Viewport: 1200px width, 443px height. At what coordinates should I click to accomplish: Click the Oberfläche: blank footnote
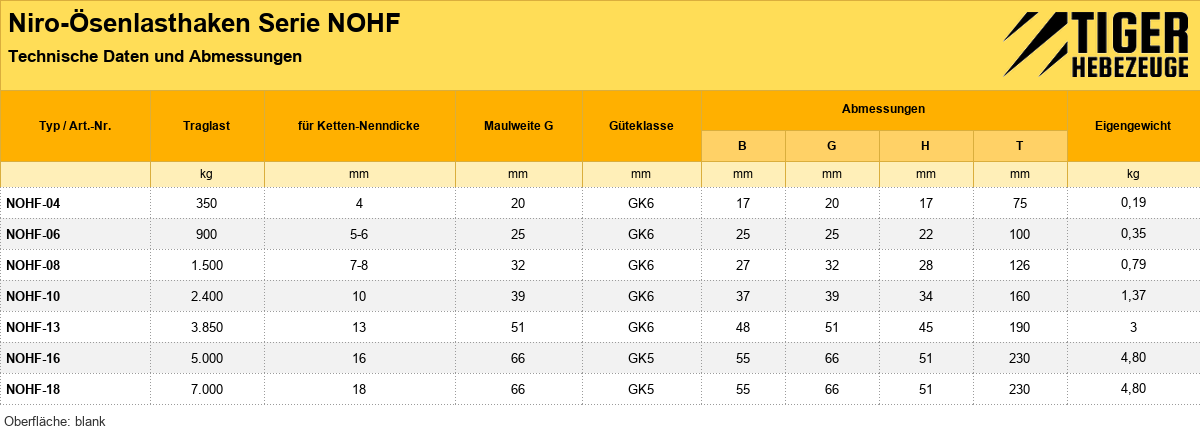coord(55,422)
